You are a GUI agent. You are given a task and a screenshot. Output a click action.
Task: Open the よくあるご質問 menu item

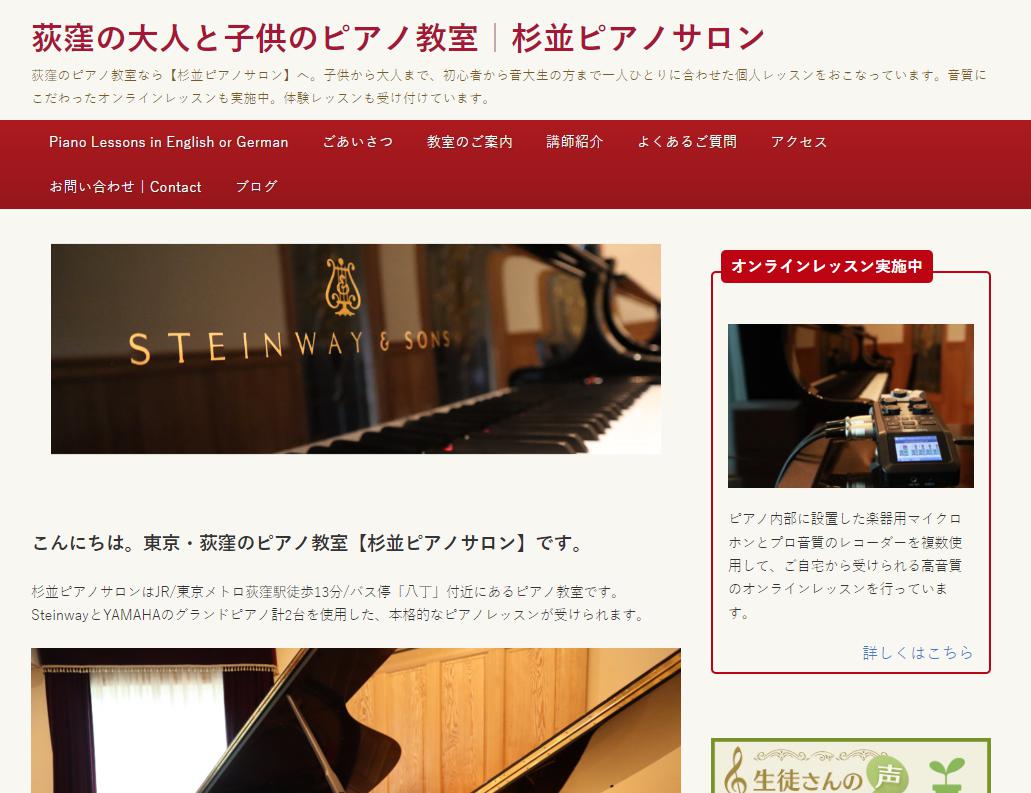point(686,142)
